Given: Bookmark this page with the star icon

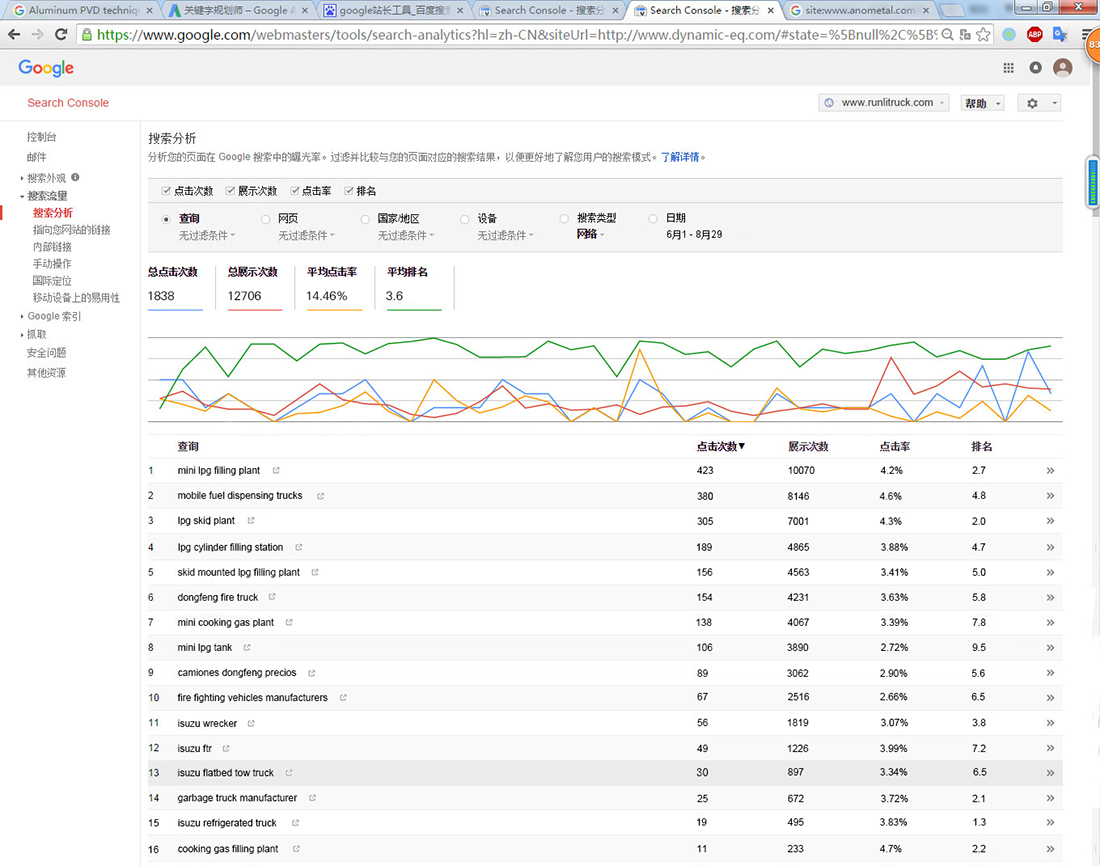Looking at the screenshot, I should click(984, 34).
